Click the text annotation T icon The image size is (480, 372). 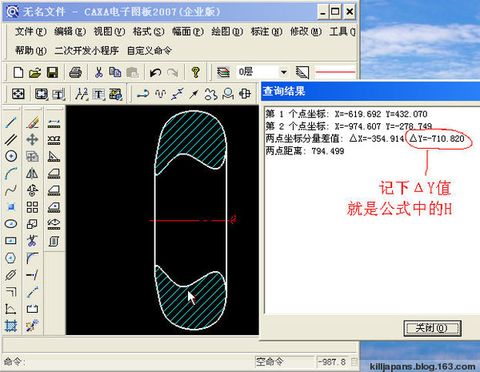pos(99,94)
